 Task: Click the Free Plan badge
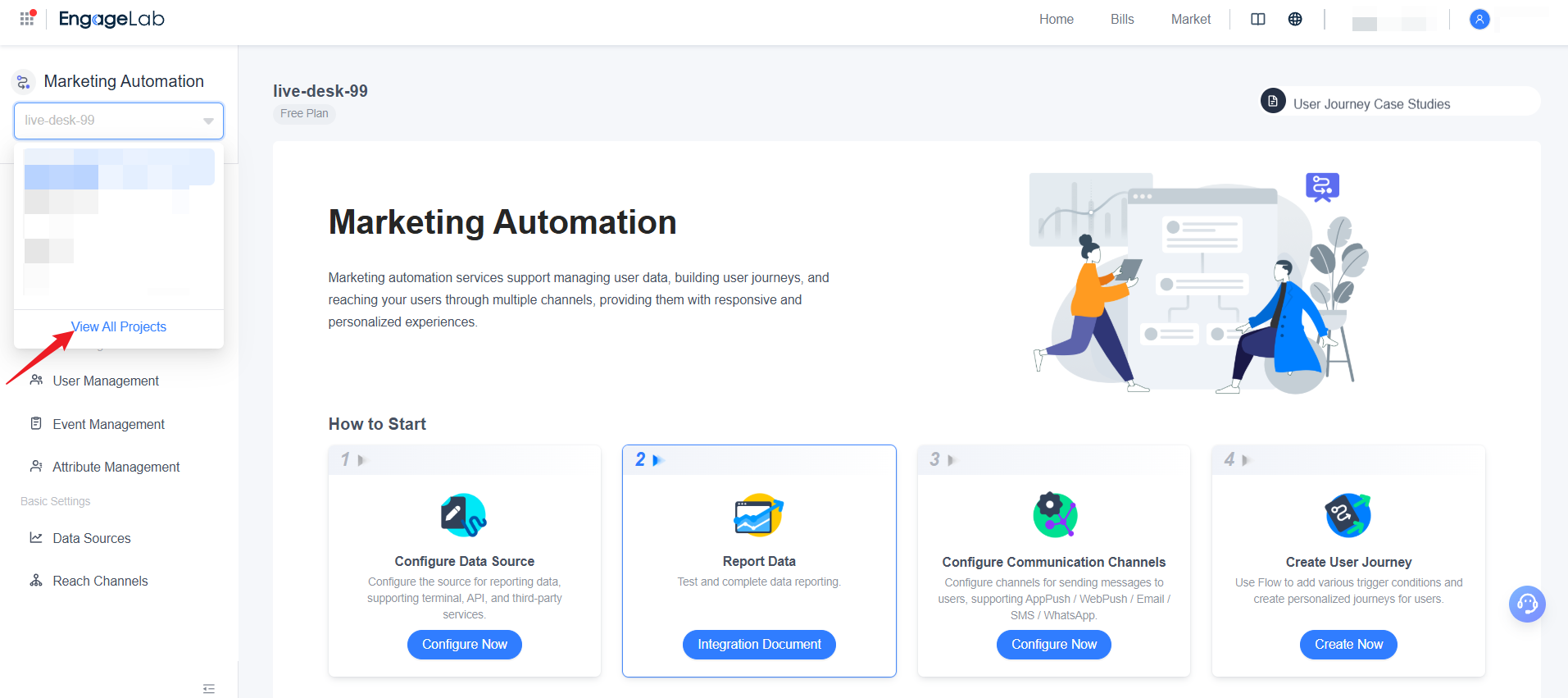pyautogui.click(x=304, y=113)
